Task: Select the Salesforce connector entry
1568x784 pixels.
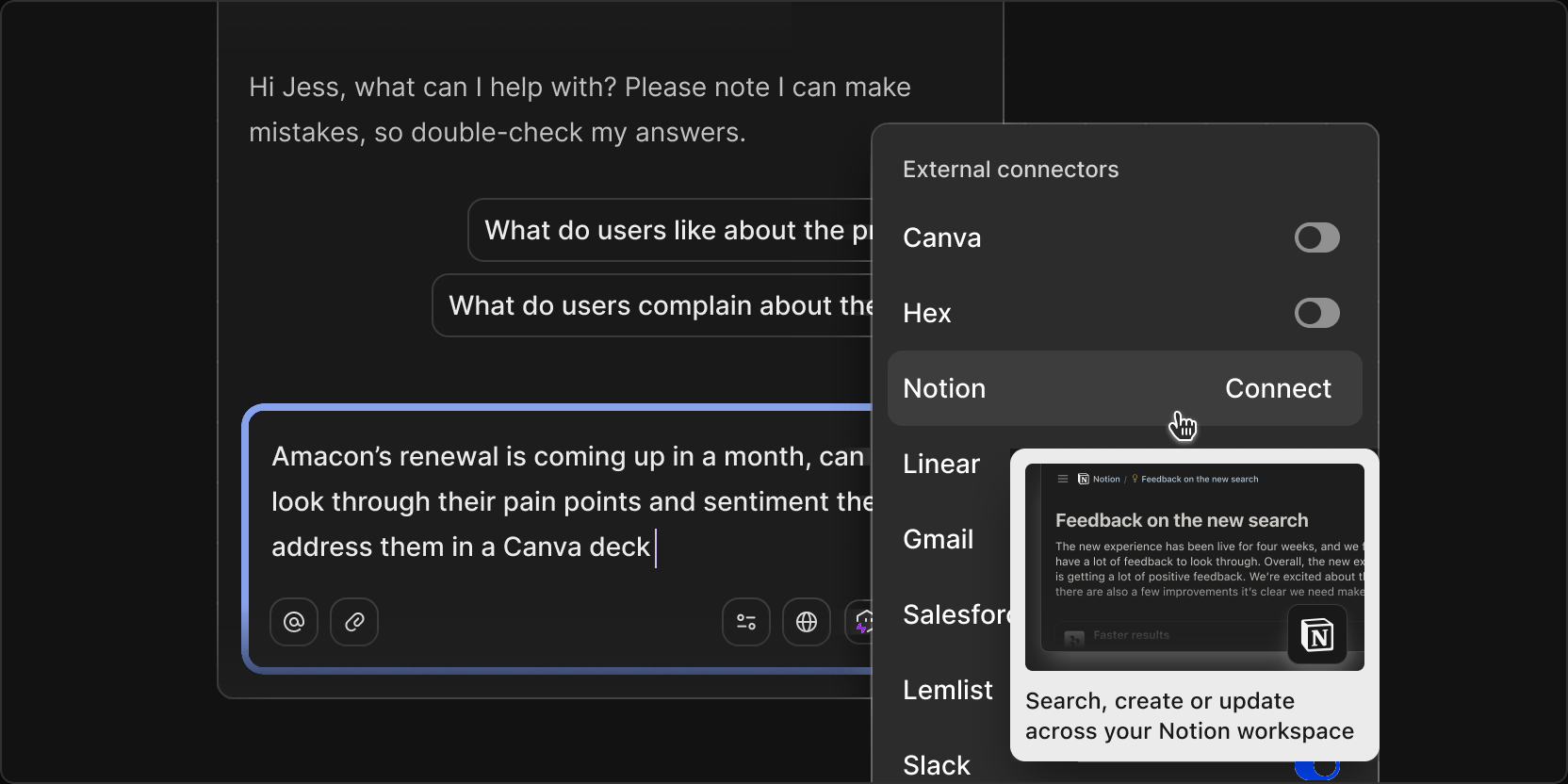Action: (956, 614)
